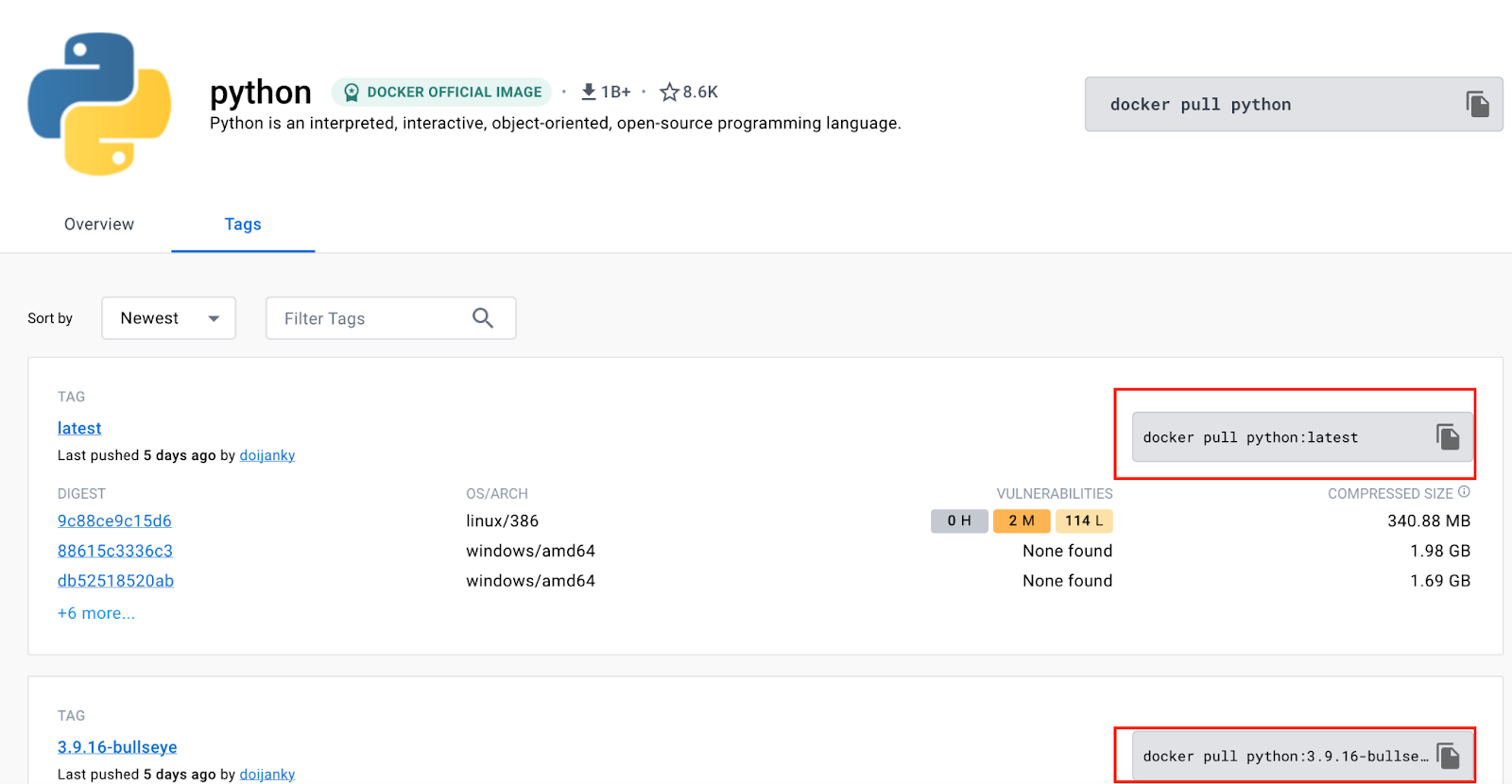Viewport: 1512px width, 784px height.
Task: Open digest db52518520ab
Action: click(115, 581)
